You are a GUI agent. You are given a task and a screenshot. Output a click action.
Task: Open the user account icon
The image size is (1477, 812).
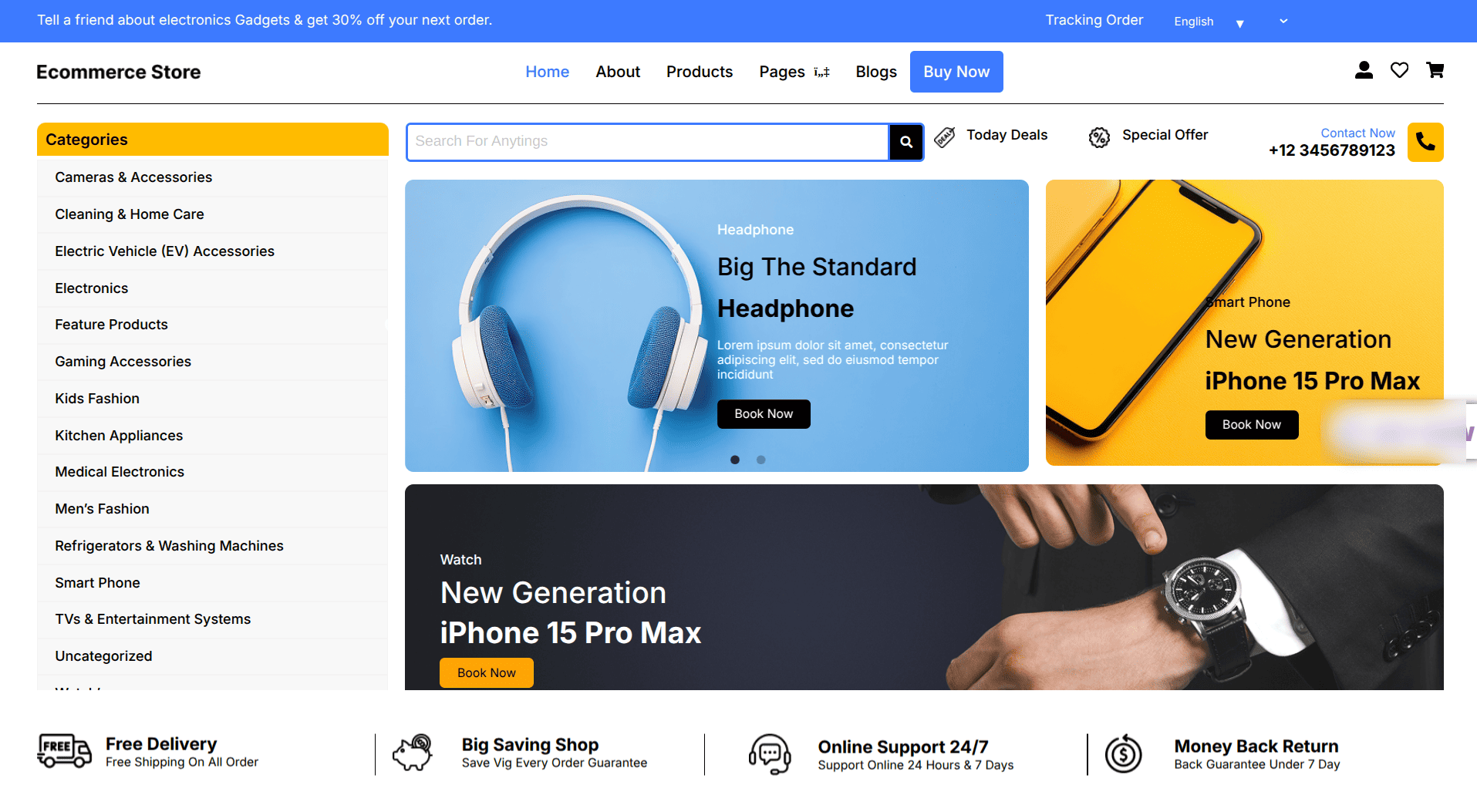[x=1364, y=70]
